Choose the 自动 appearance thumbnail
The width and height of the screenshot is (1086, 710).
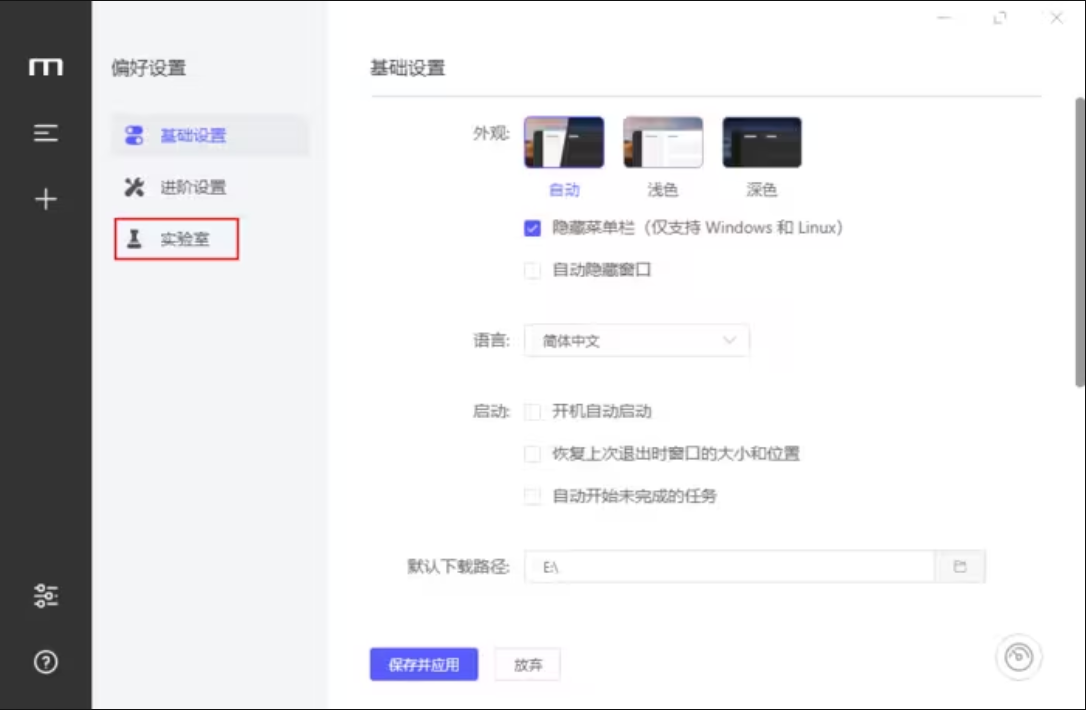point(564,142)
